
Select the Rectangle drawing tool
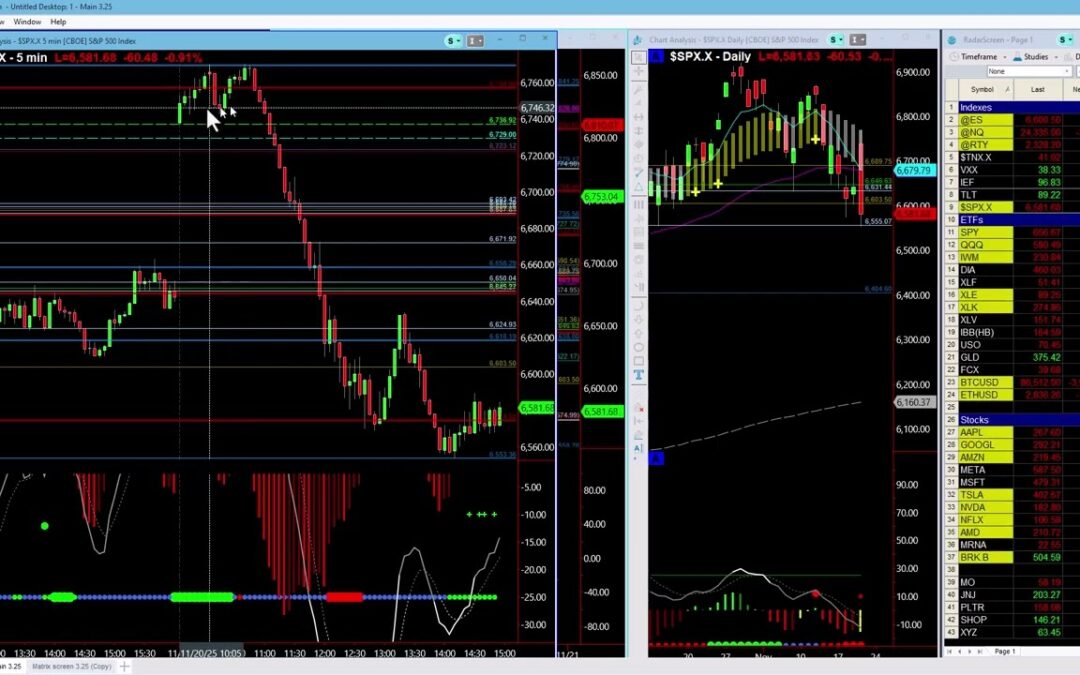pos(639,360)
